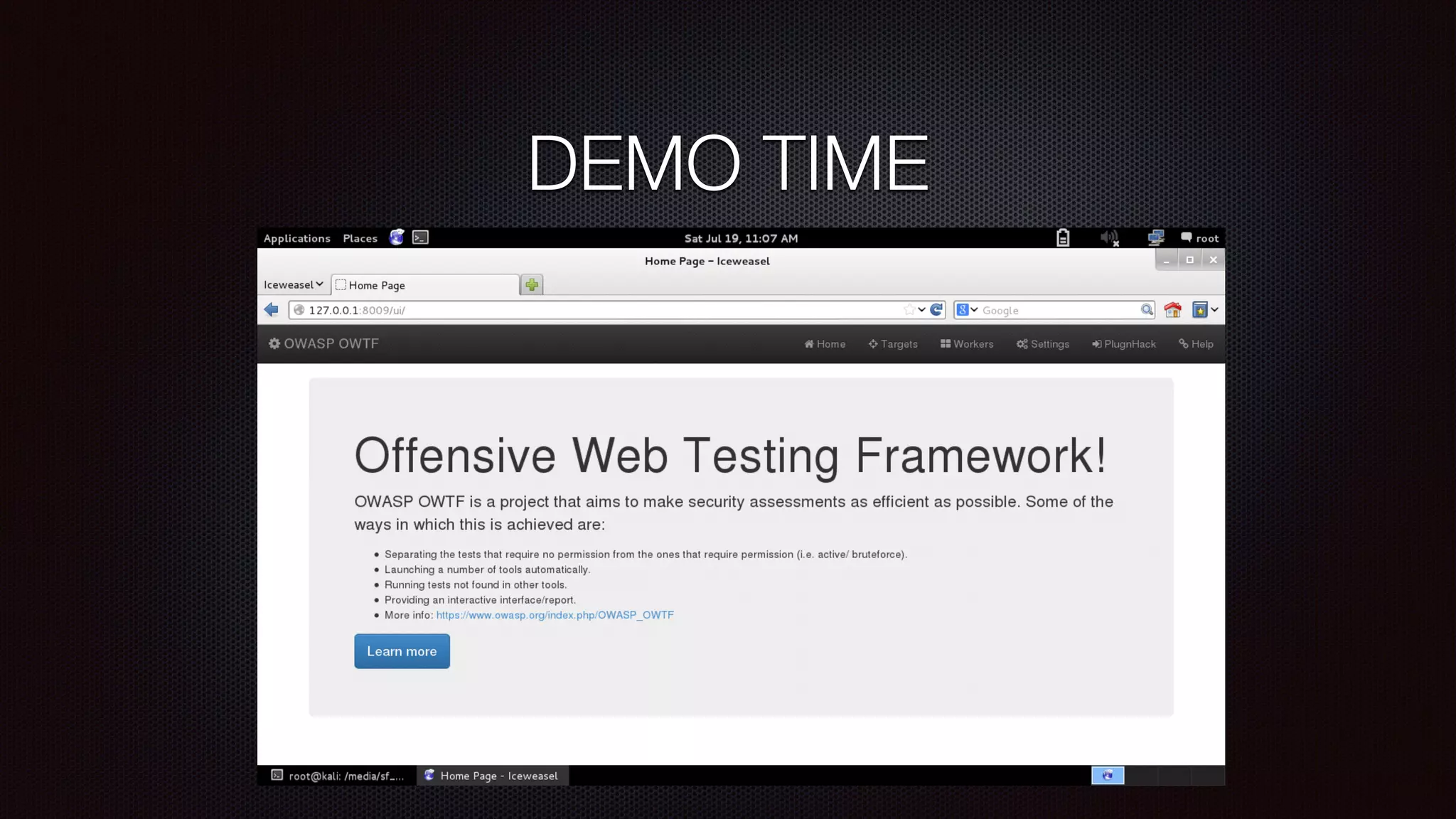This screenshot has width=1456, height=819.
Task: Open Settings in the OWTF navbar
Action: pyautogui.click(x=1043, y=344)
